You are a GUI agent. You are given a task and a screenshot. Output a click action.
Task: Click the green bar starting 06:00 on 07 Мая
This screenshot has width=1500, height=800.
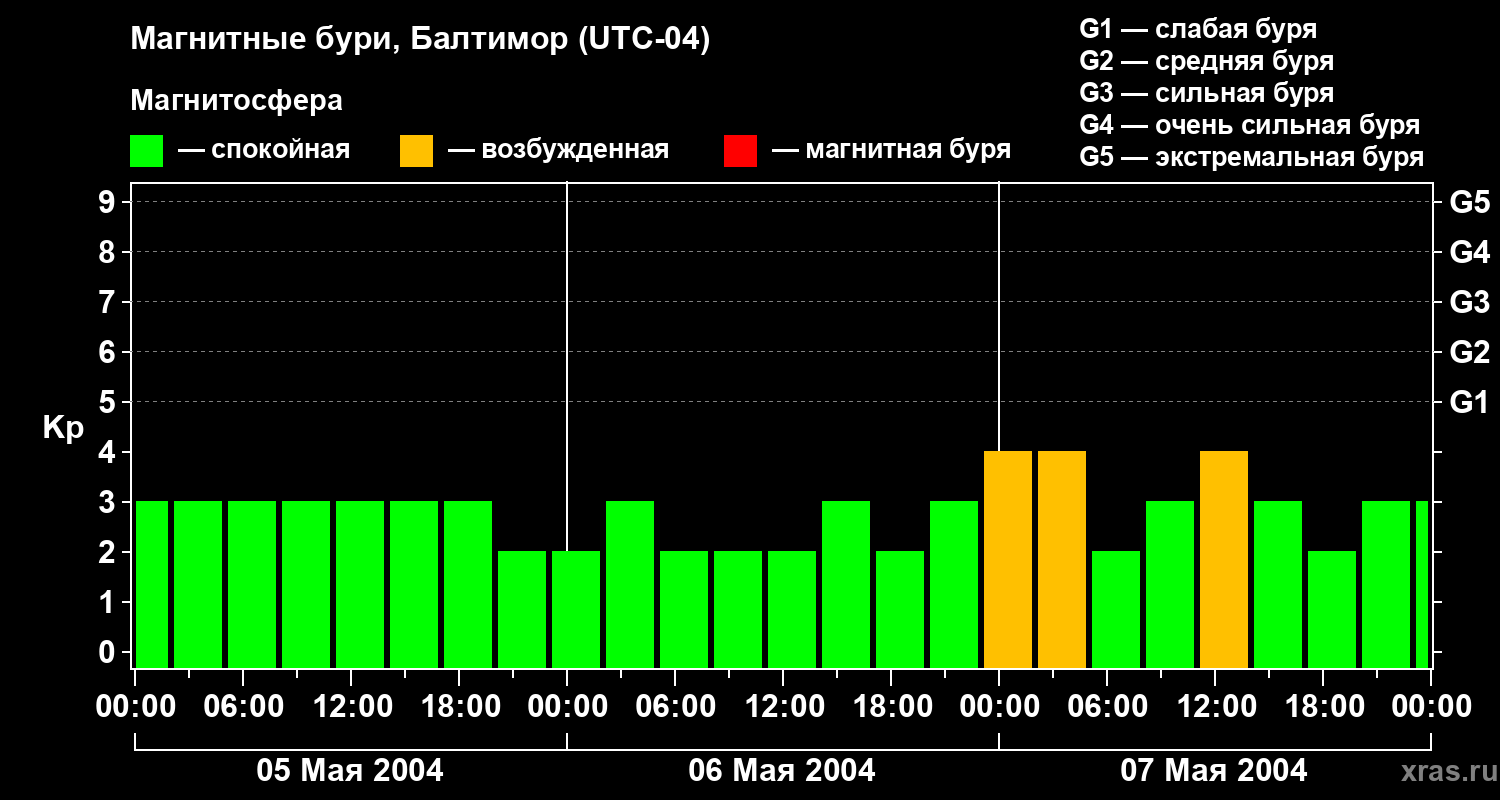point(1116,610)
